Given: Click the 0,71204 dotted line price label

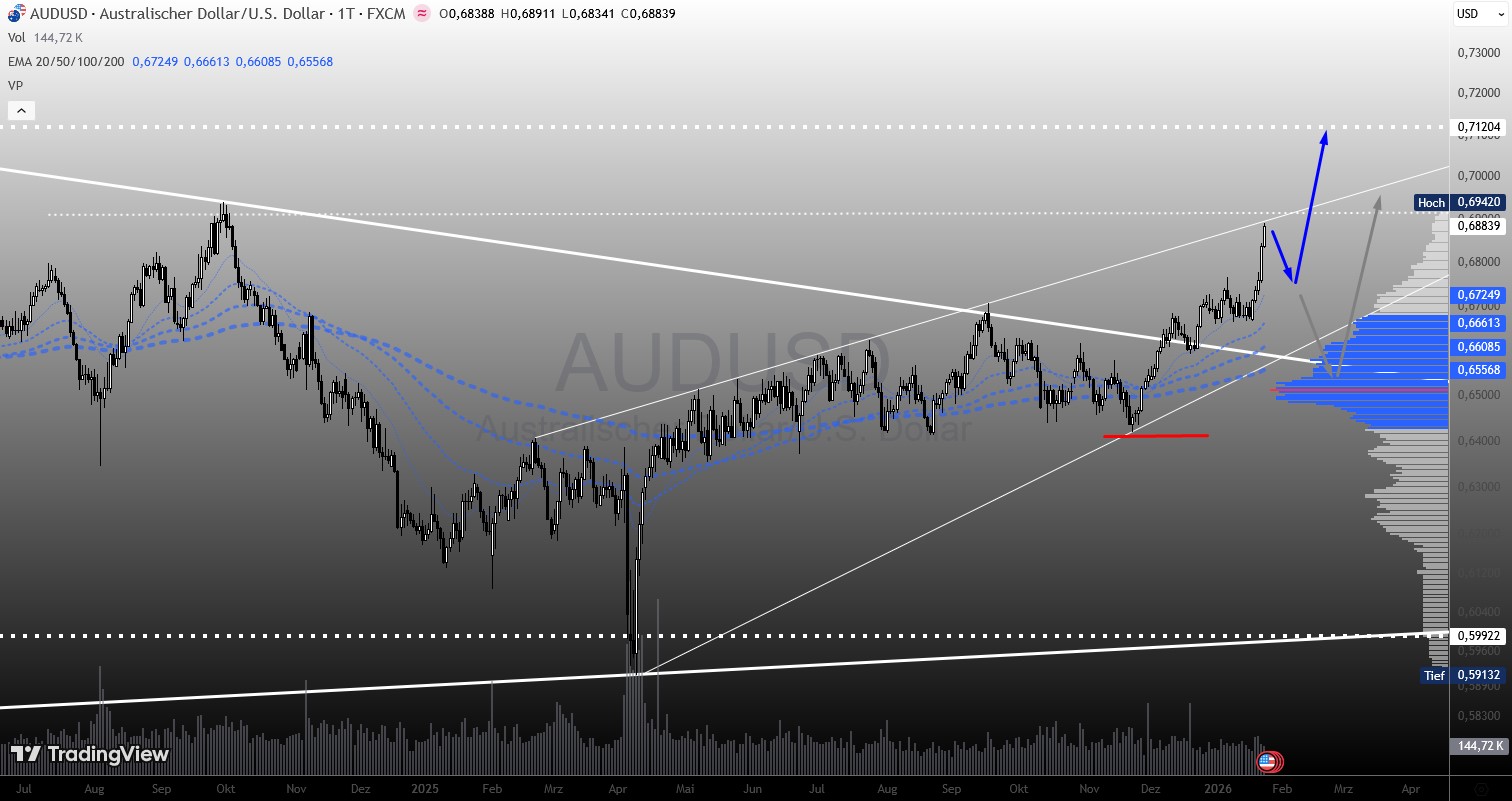Looking at the screenshot, I should (1479, 127).
